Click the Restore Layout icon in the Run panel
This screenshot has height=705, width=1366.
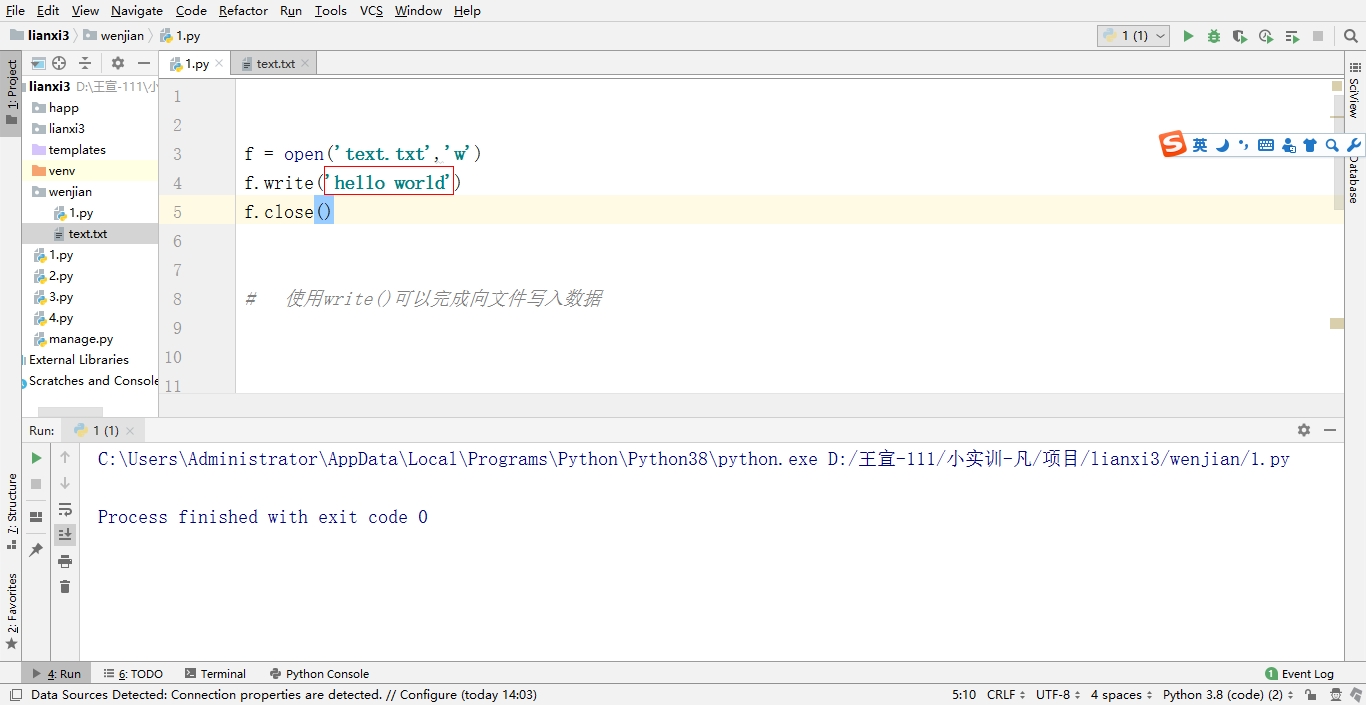(36, 517)
